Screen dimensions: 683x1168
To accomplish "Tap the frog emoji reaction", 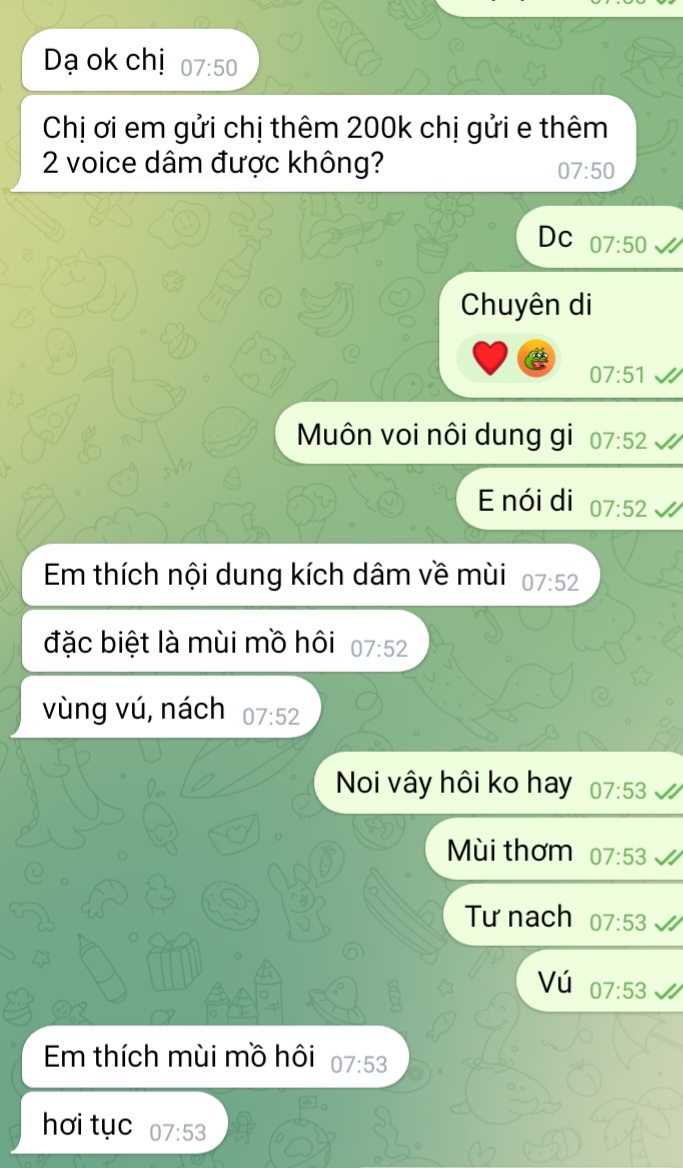I will pyautogui.click(x=536, y=358).
